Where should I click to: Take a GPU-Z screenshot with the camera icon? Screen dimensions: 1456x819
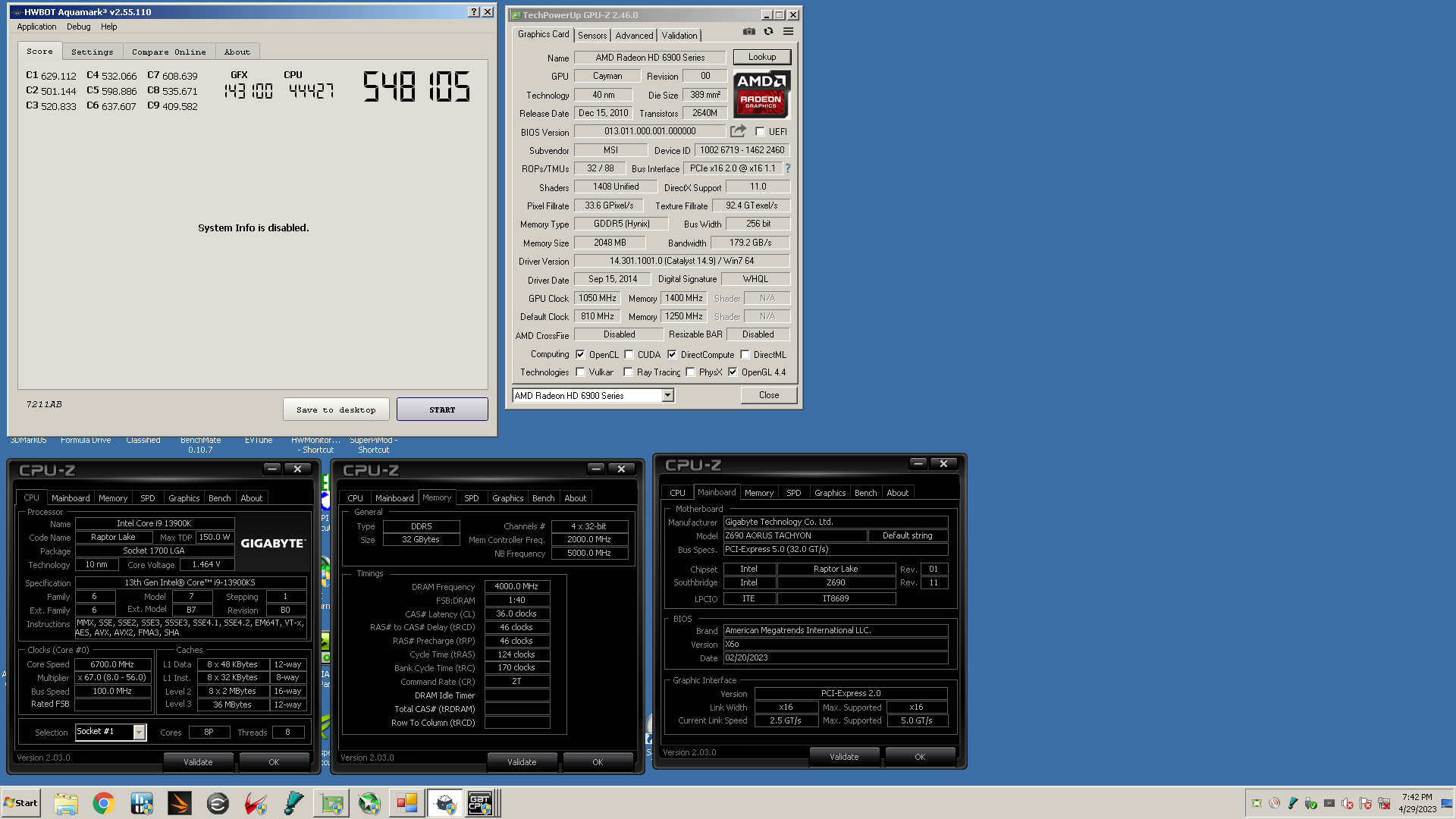tap(749, 32)
